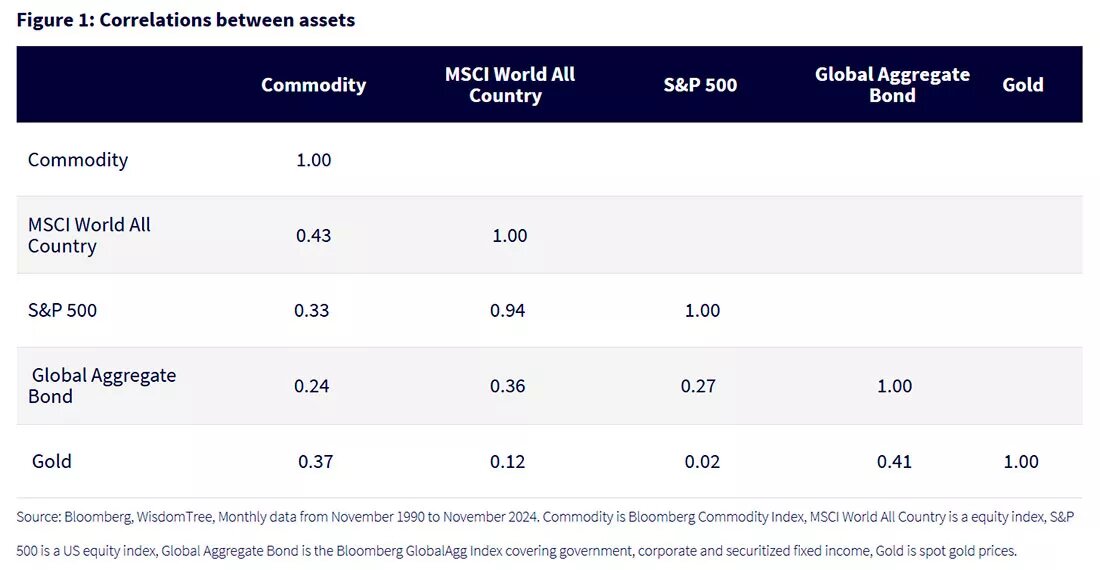Click the Figure 1 Correlations between assets title

pyautogui.click(x=186, y=20)
